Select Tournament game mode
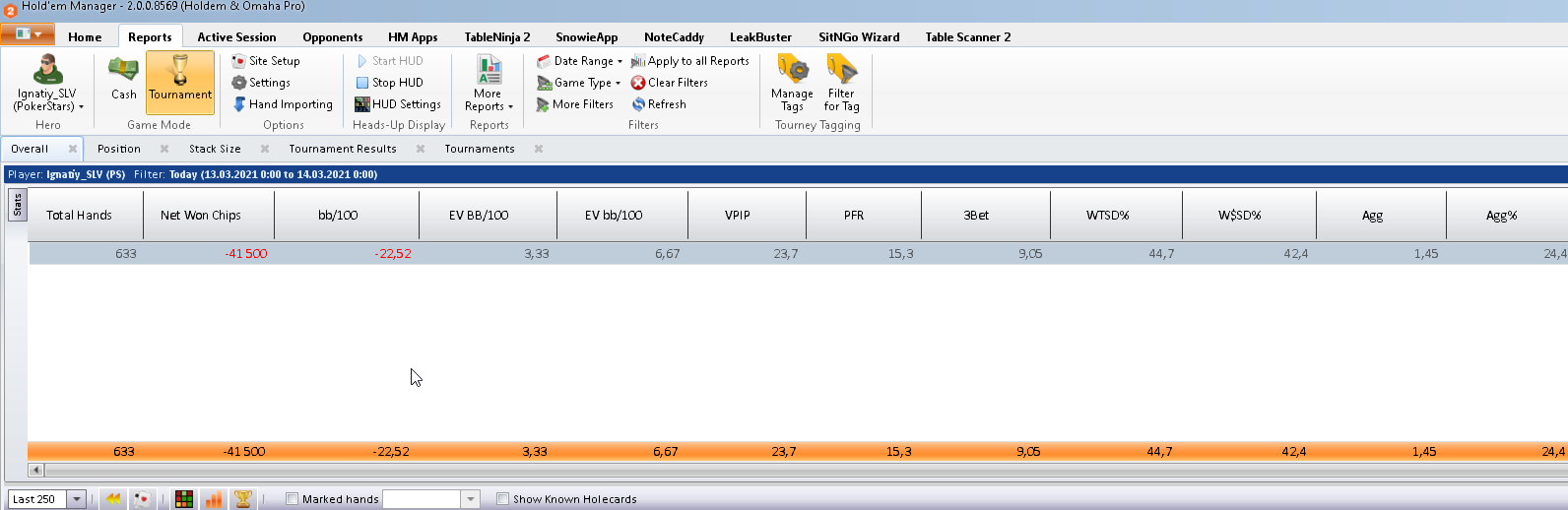Image resolution: width=1568 pixels, height=510 pixels. [x=180, y=82]
